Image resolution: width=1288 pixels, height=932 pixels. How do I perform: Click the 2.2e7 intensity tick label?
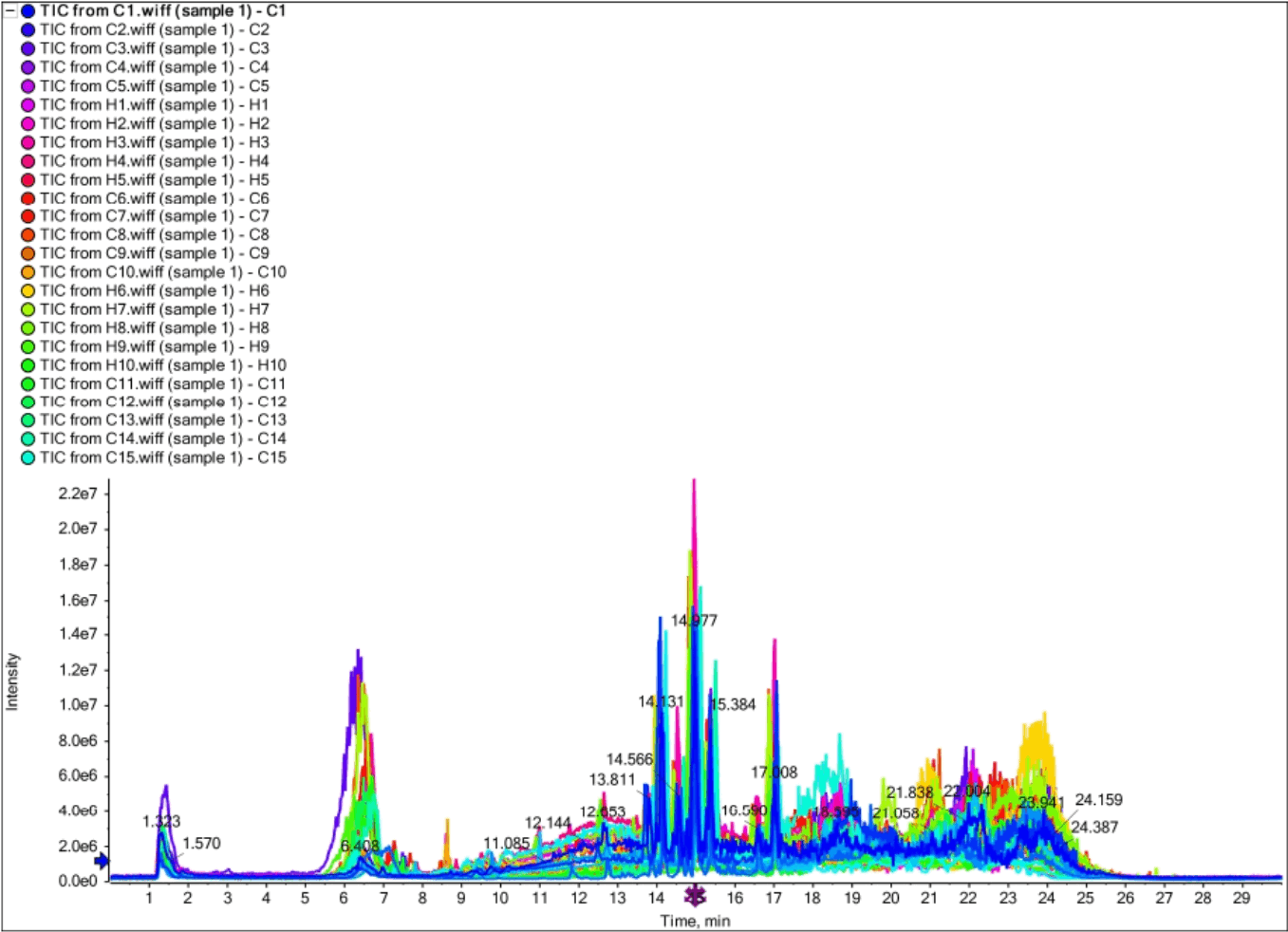tap(77, 494)
